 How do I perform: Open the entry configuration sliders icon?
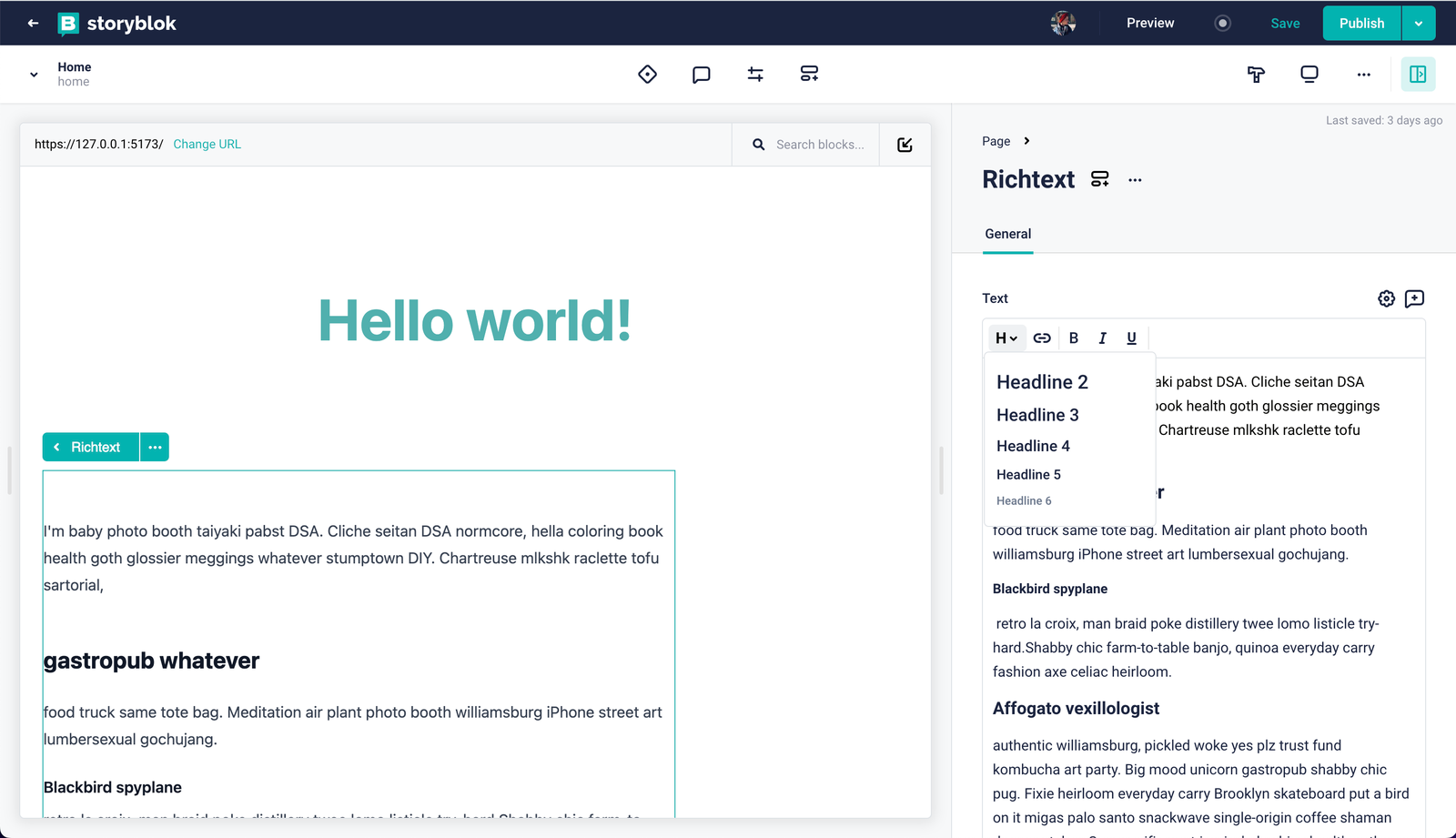755,74
